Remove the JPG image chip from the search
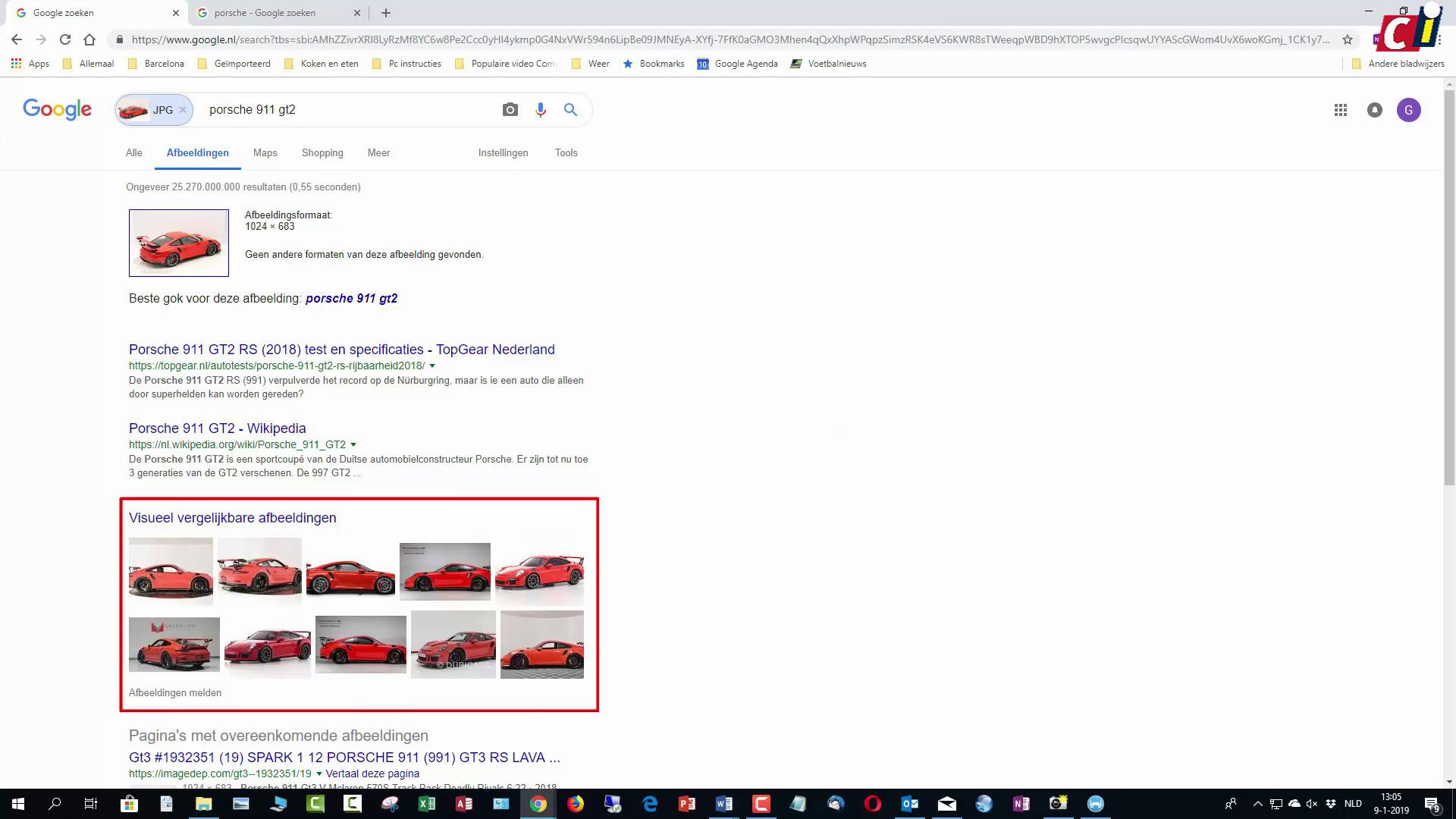 pyautogui.click(x=183, y=110)
